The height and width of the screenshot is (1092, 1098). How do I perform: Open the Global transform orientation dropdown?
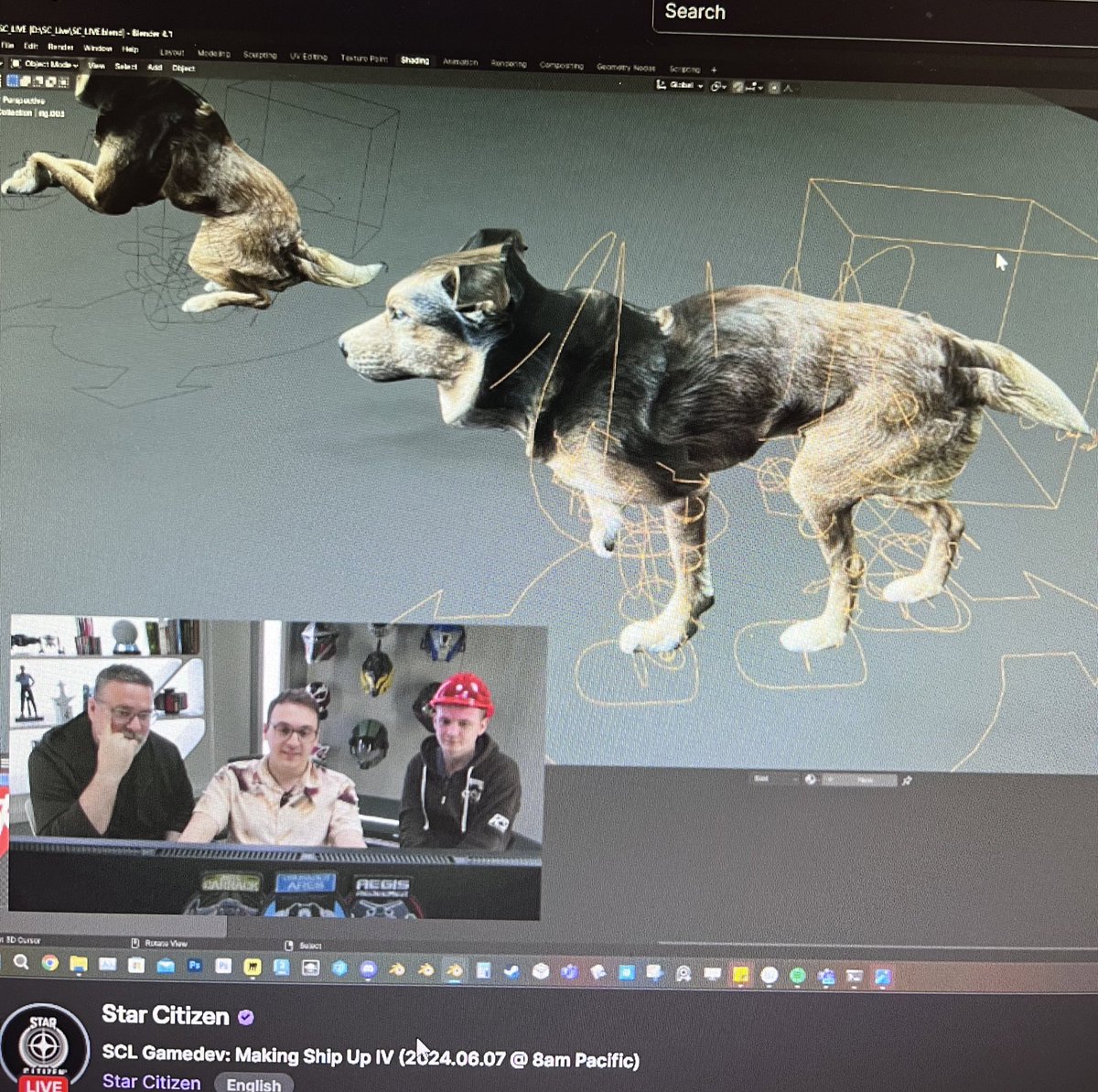[x=680, y=85]
